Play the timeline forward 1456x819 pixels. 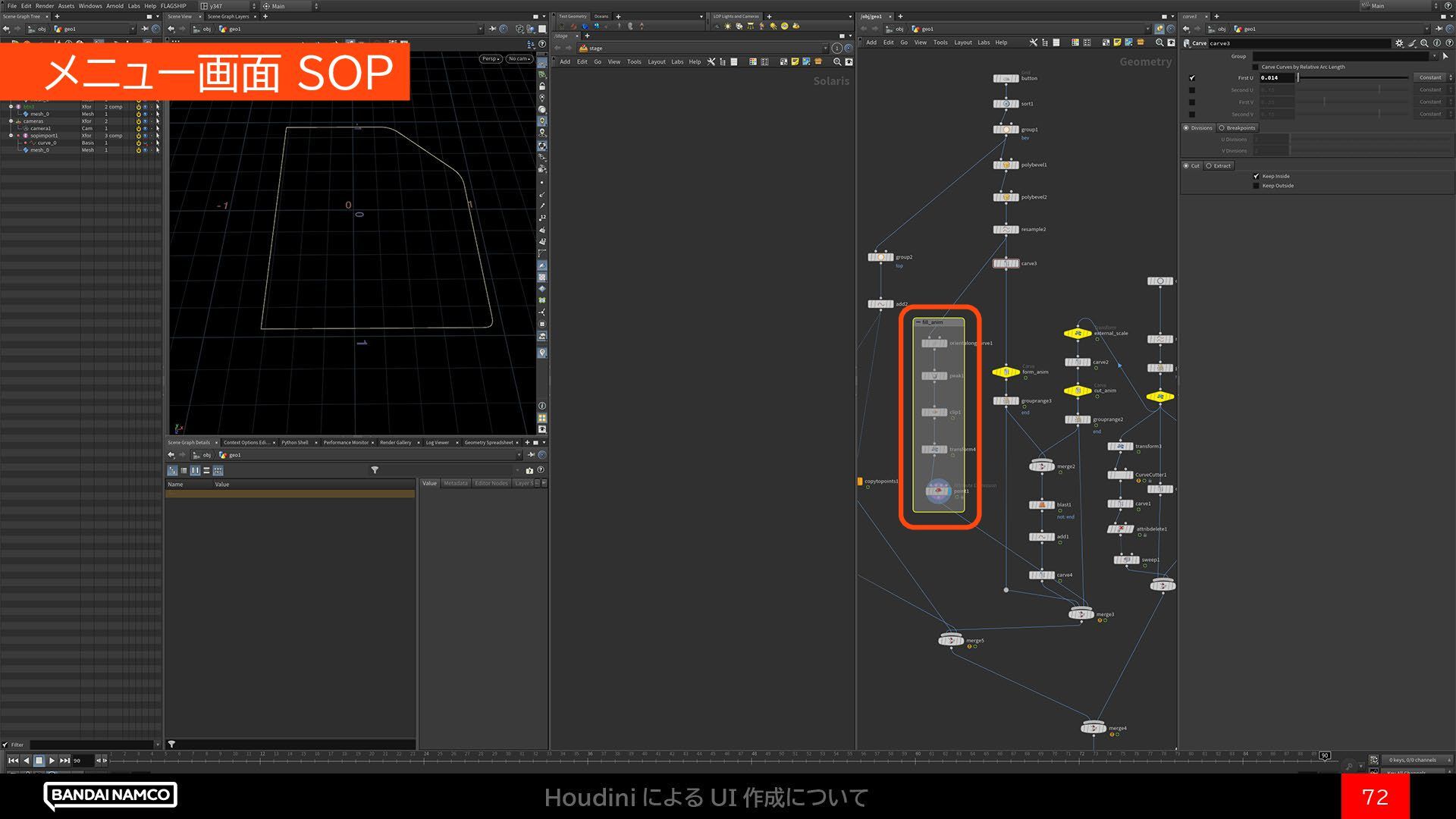52,760
